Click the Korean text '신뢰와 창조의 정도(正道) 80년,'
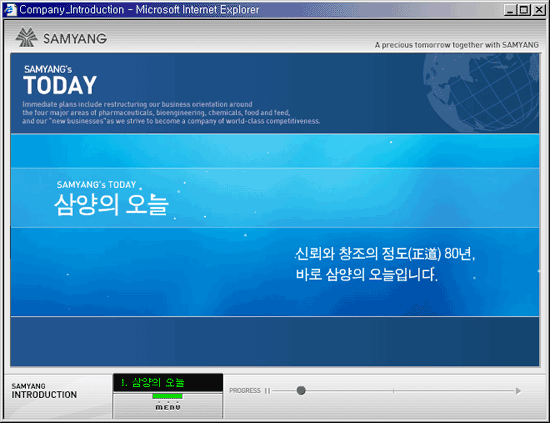Viewport: 550px width, 423px height. (385, 254)
